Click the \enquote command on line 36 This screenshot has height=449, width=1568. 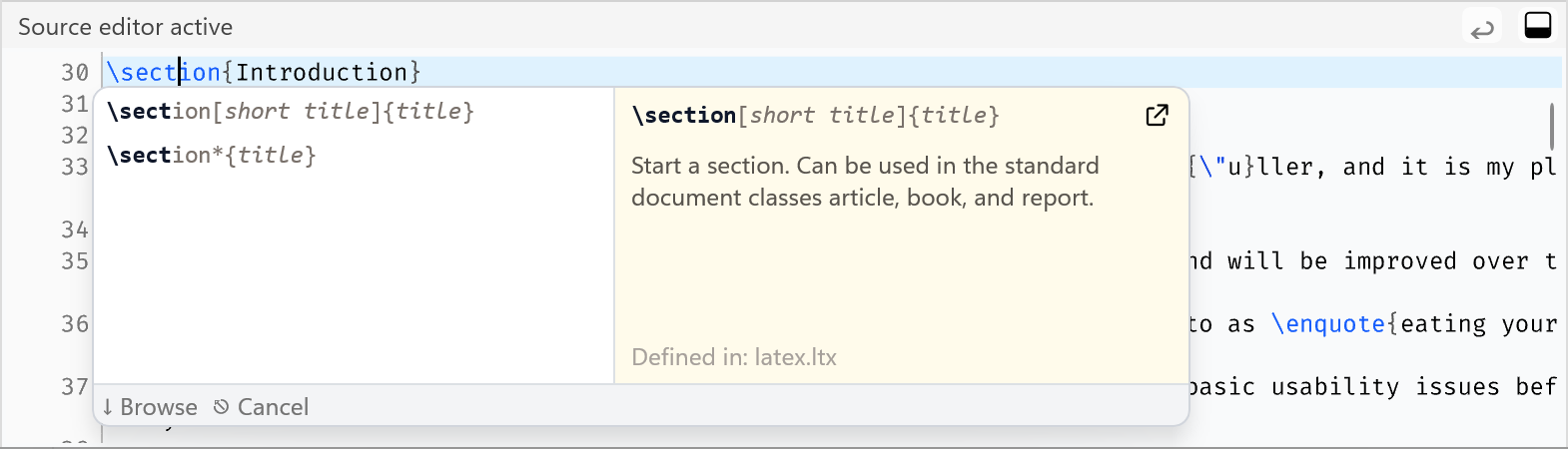point(1328,324)
